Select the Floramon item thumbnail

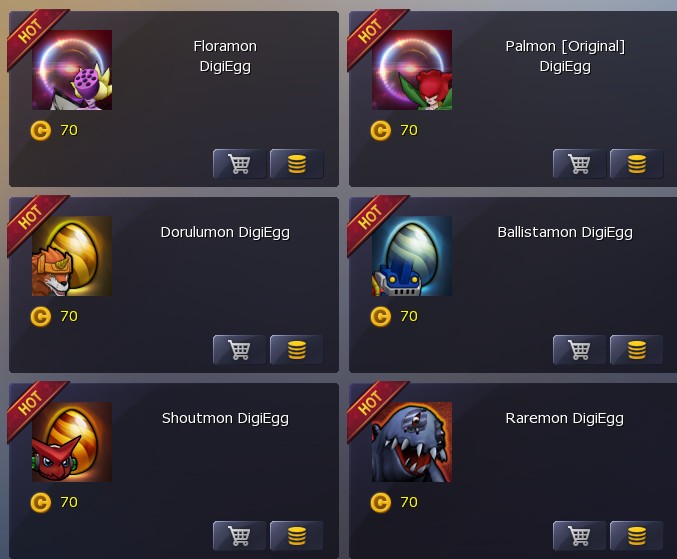click(x=72, y=70)
